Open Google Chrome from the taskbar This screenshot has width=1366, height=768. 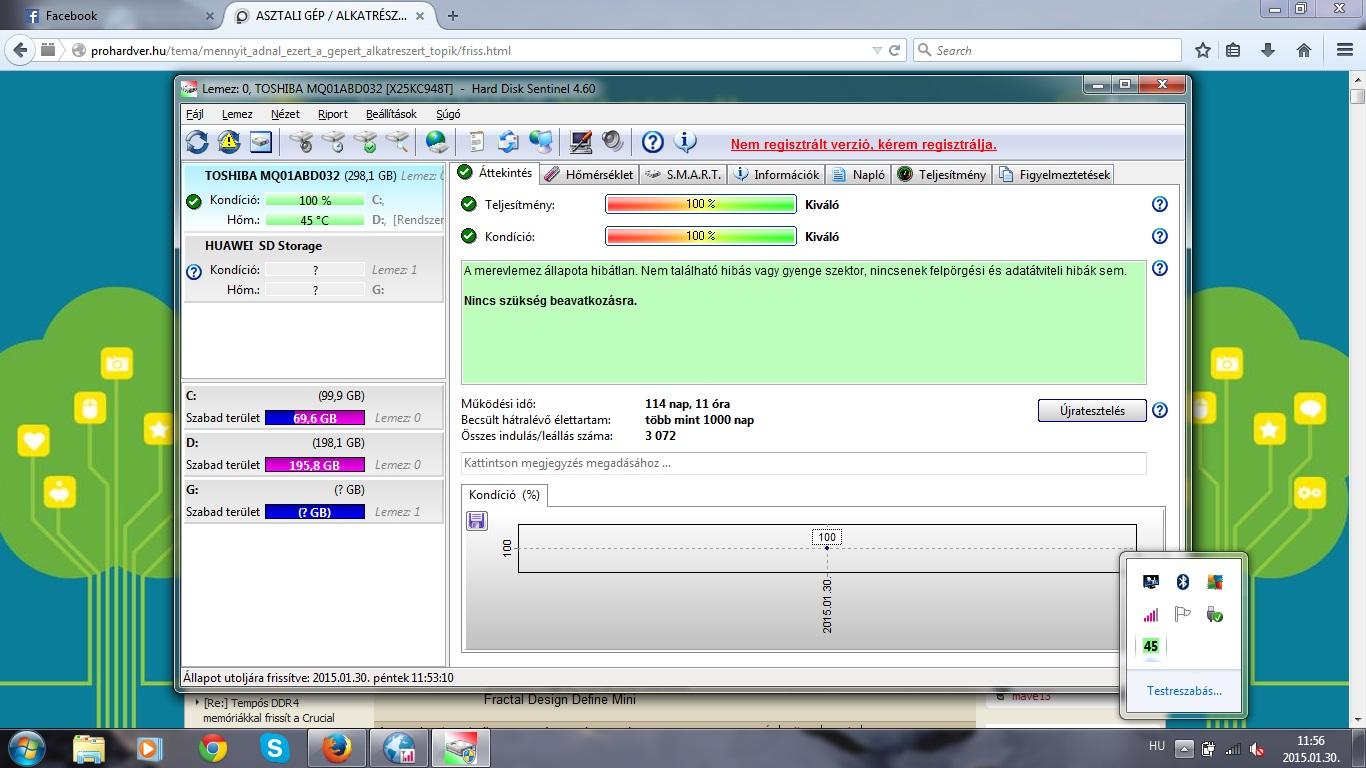click(x=212, y=747)
